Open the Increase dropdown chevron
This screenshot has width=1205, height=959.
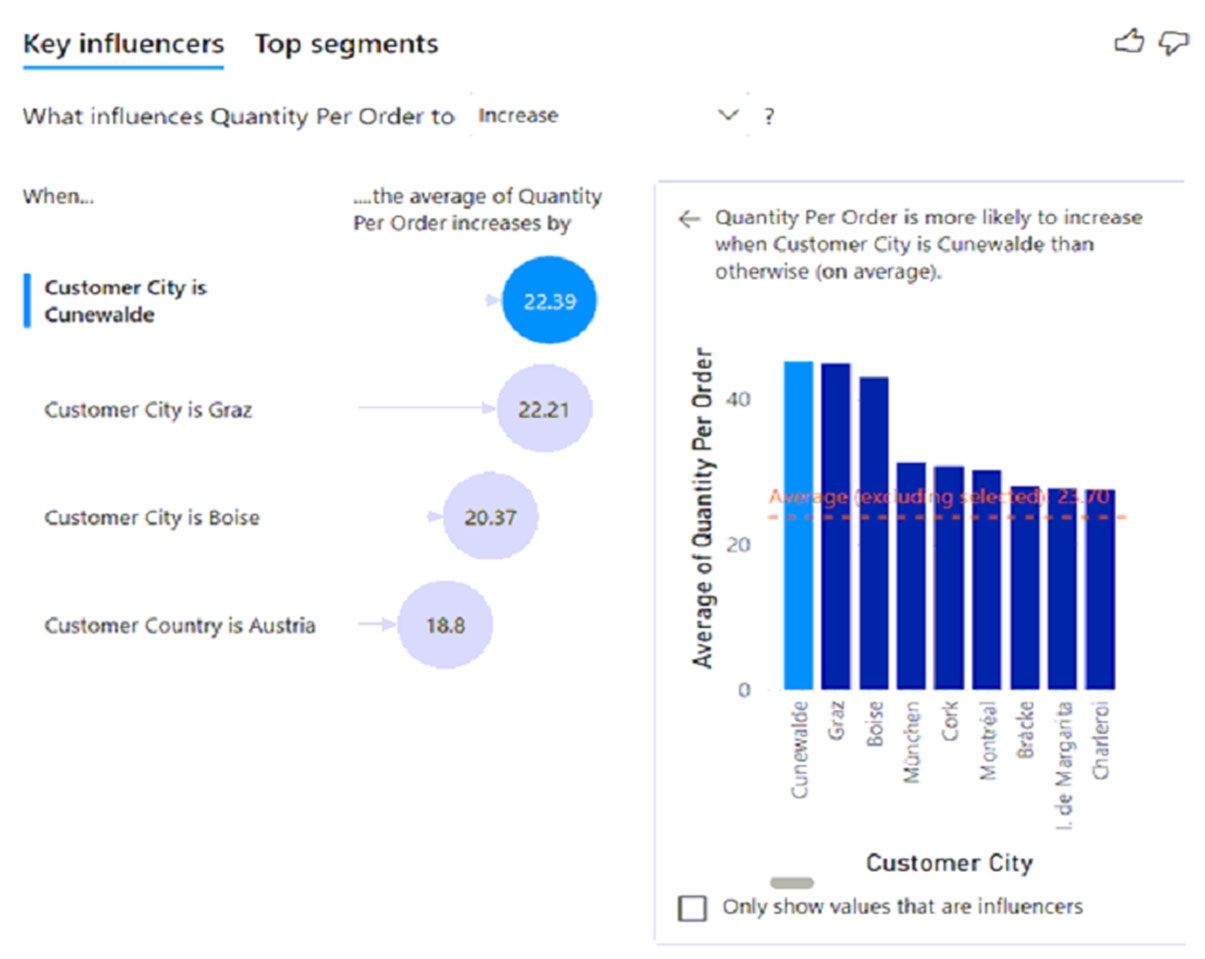click(730, 115)
